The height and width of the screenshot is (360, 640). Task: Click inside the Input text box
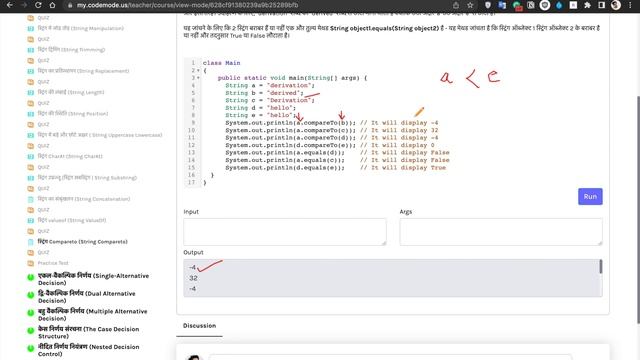pos(284,232)
